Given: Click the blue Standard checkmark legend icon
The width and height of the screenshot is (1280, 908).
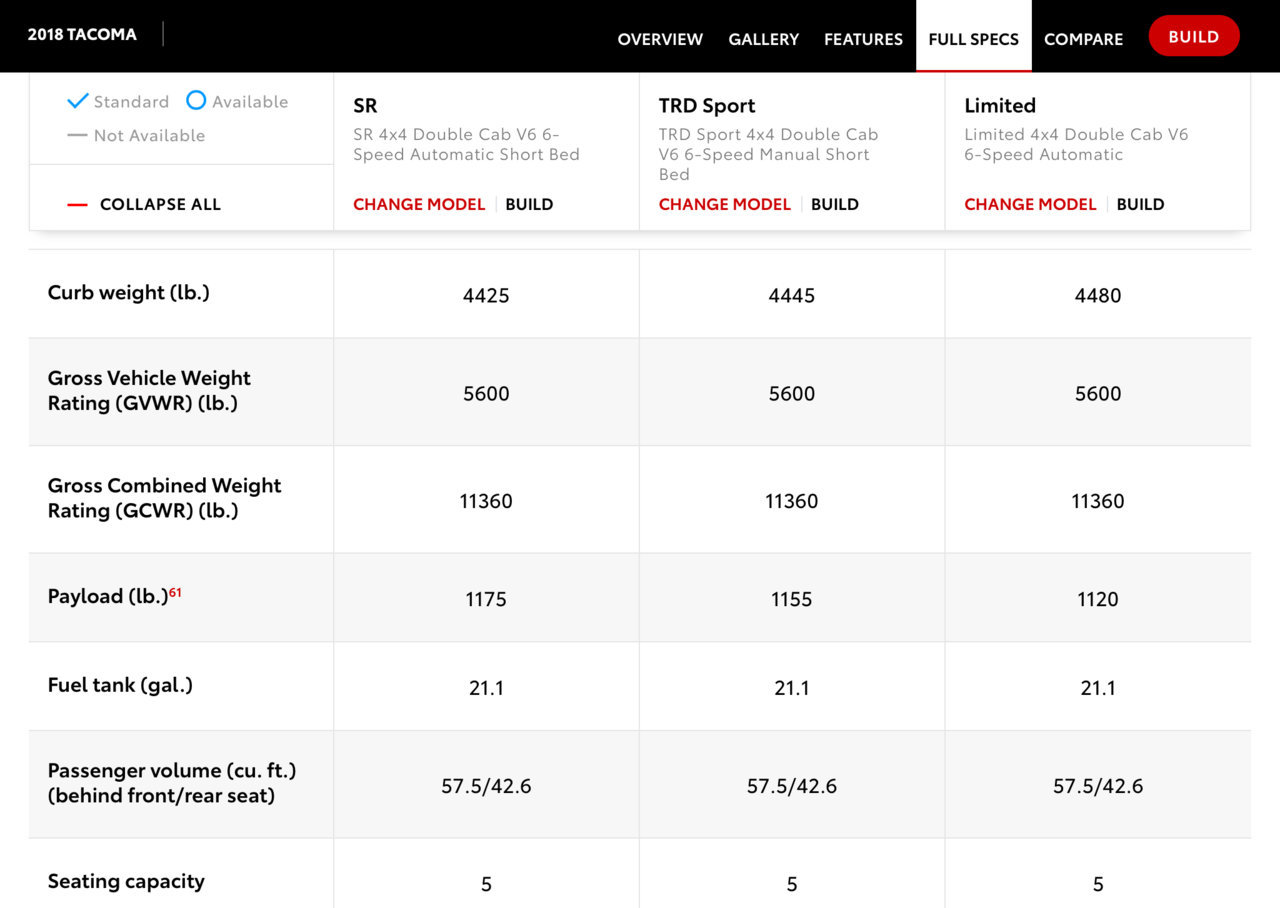Looking at the screenshot, I should pos(78,101).
